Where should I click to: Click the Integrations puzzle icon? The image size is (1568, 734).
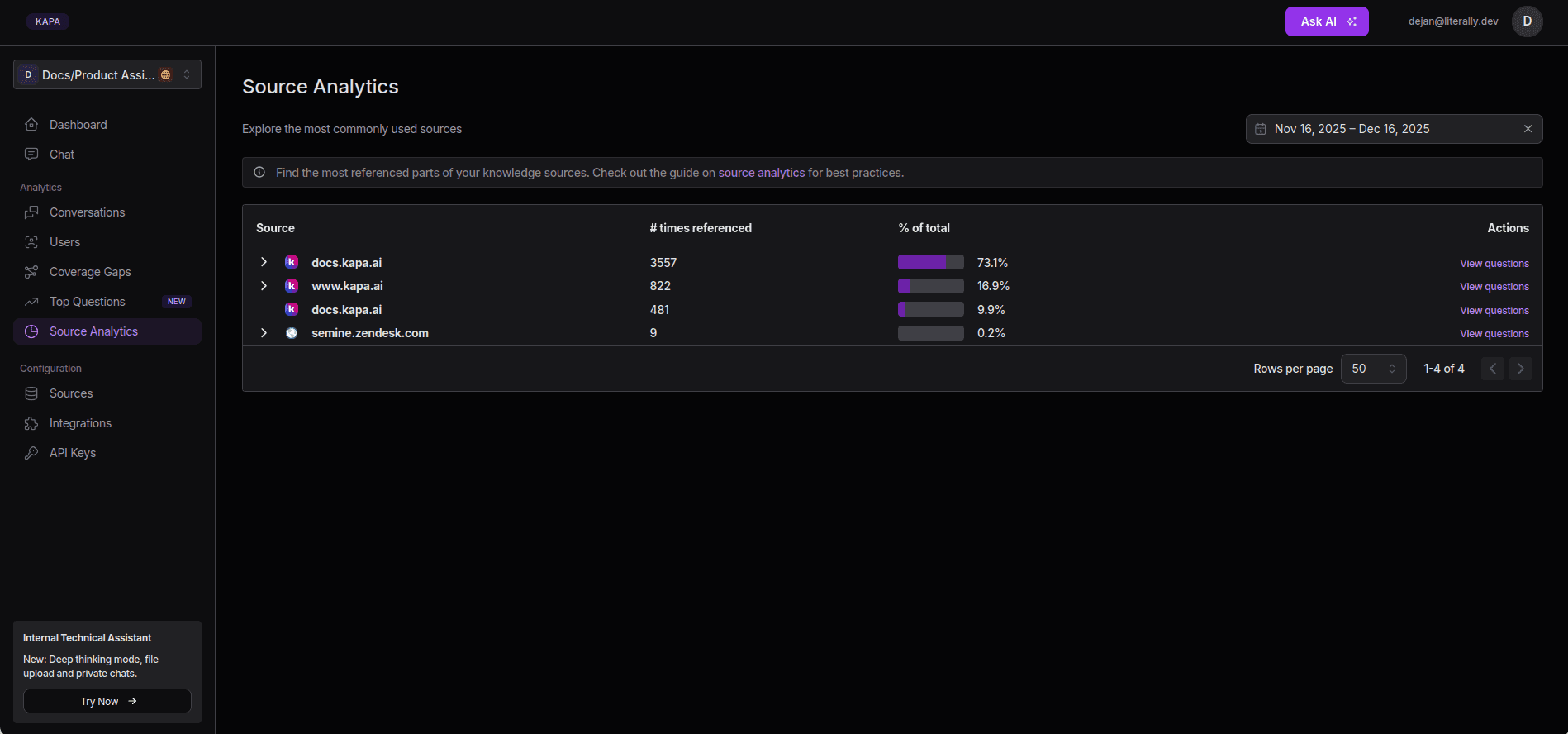[x=31, y=423]
